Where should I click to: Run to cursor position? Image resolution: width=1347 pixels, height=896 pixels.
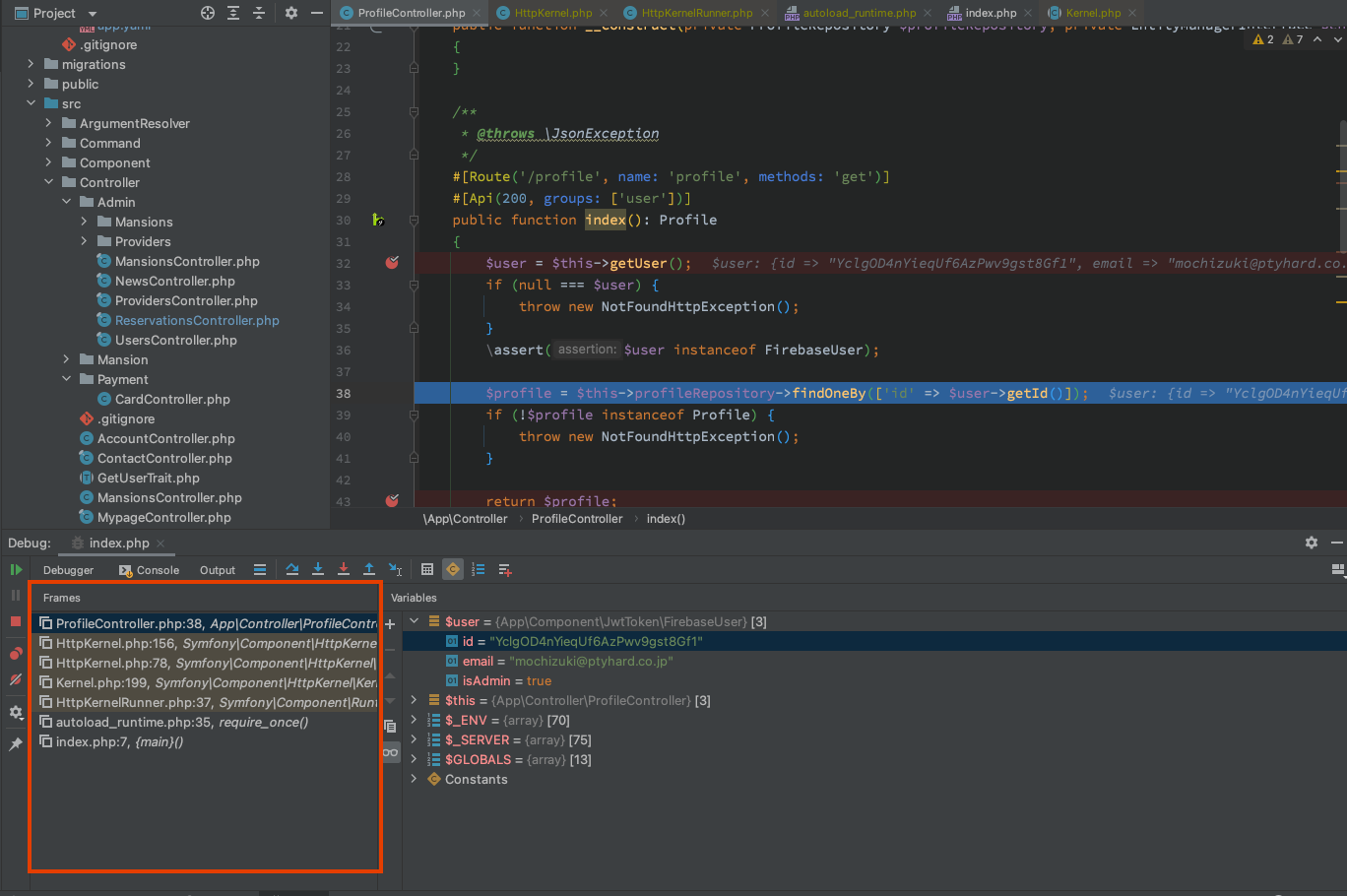tap(395, 569)
